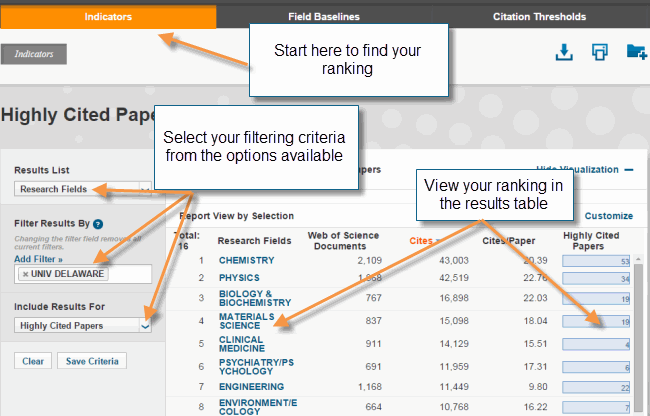Open the Results List Research Fields dropdown

[x=82, y=189]
